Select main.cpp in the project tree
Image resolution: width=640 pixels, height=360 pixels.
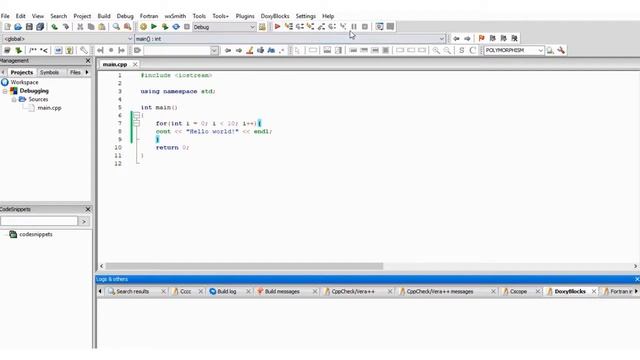(49, 108)
